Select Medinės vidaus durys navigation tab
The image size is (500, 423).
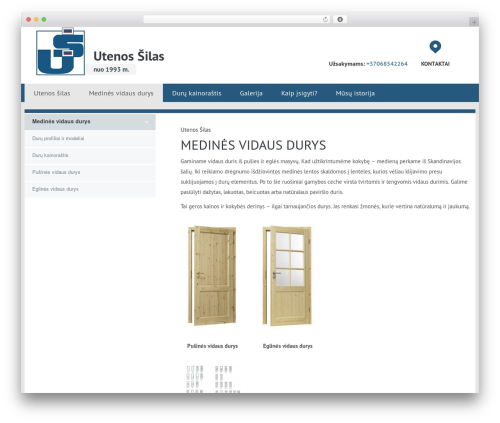[121, 93]
